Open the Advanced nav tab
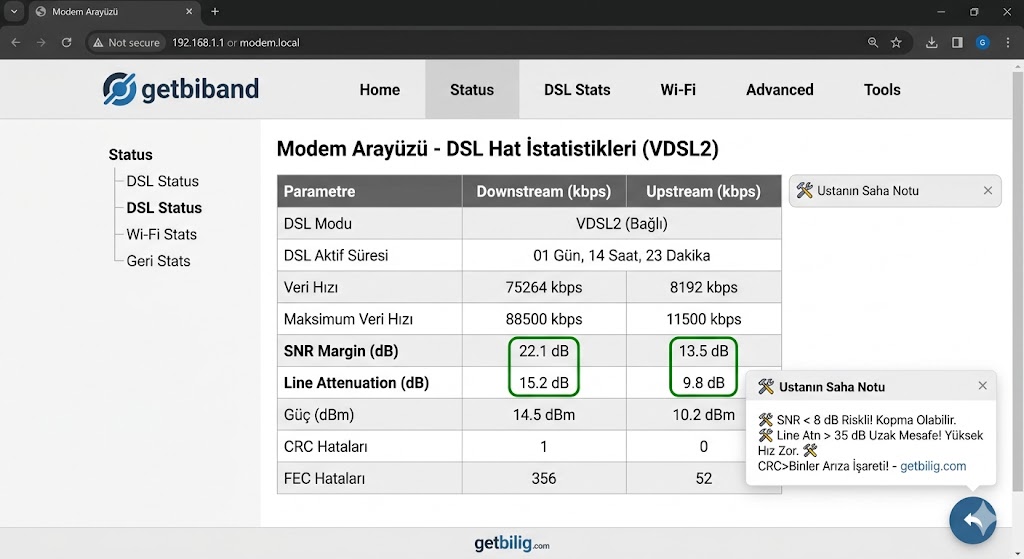The image size is (1024, 559). [780, 89]
